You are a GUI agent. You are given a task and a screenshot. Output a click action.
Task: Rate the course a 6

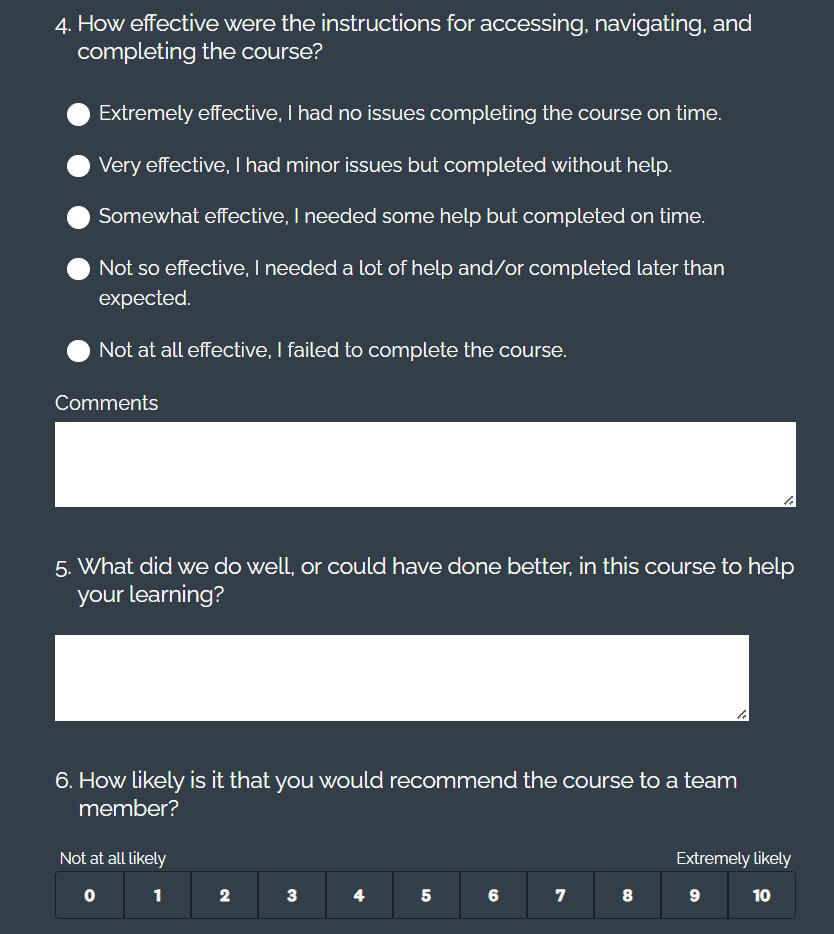click(x=493, y=895)
